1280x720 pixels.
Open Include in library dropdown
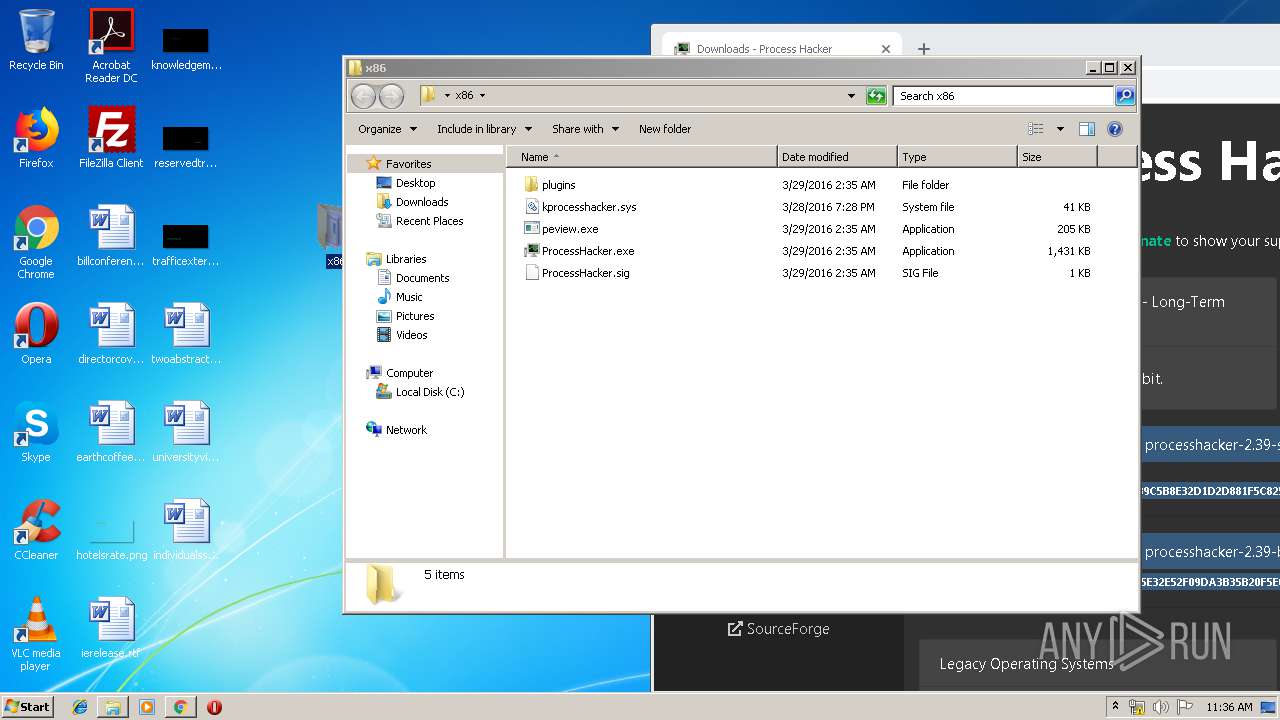484,129
